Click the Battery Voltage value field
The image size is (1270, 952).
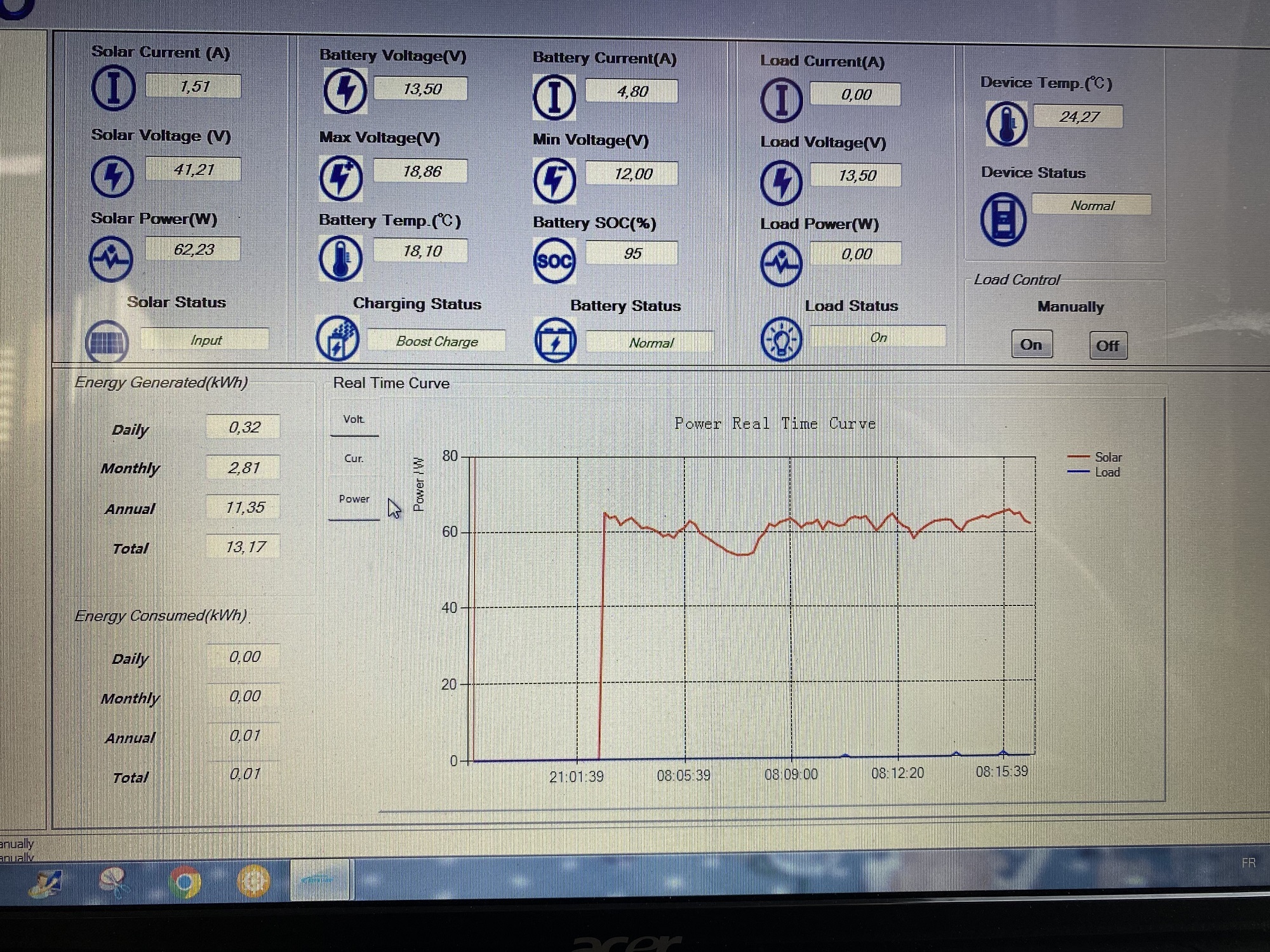421,89
